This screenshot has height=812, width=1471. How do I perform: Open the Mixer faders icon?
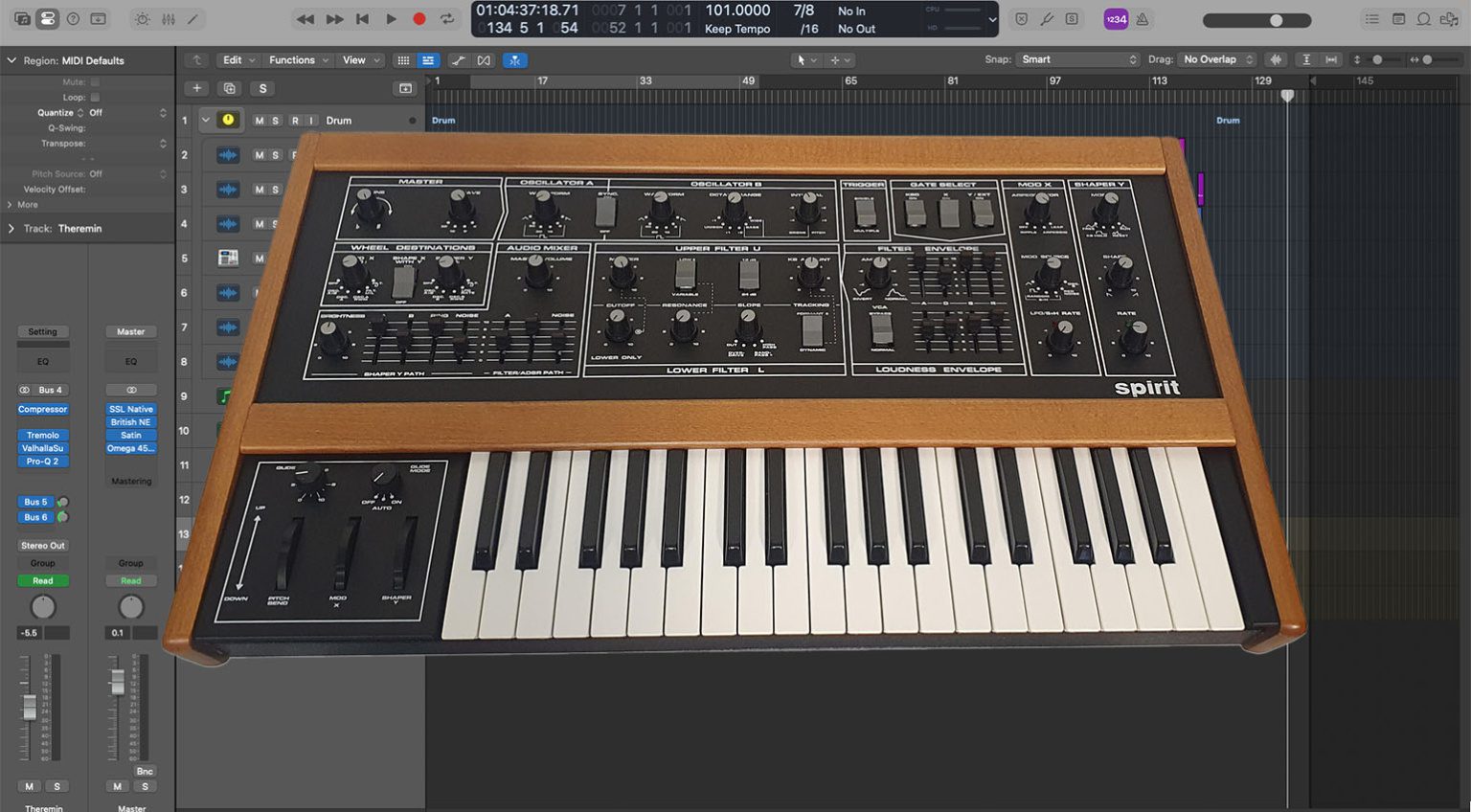click(x=168, y=19)
